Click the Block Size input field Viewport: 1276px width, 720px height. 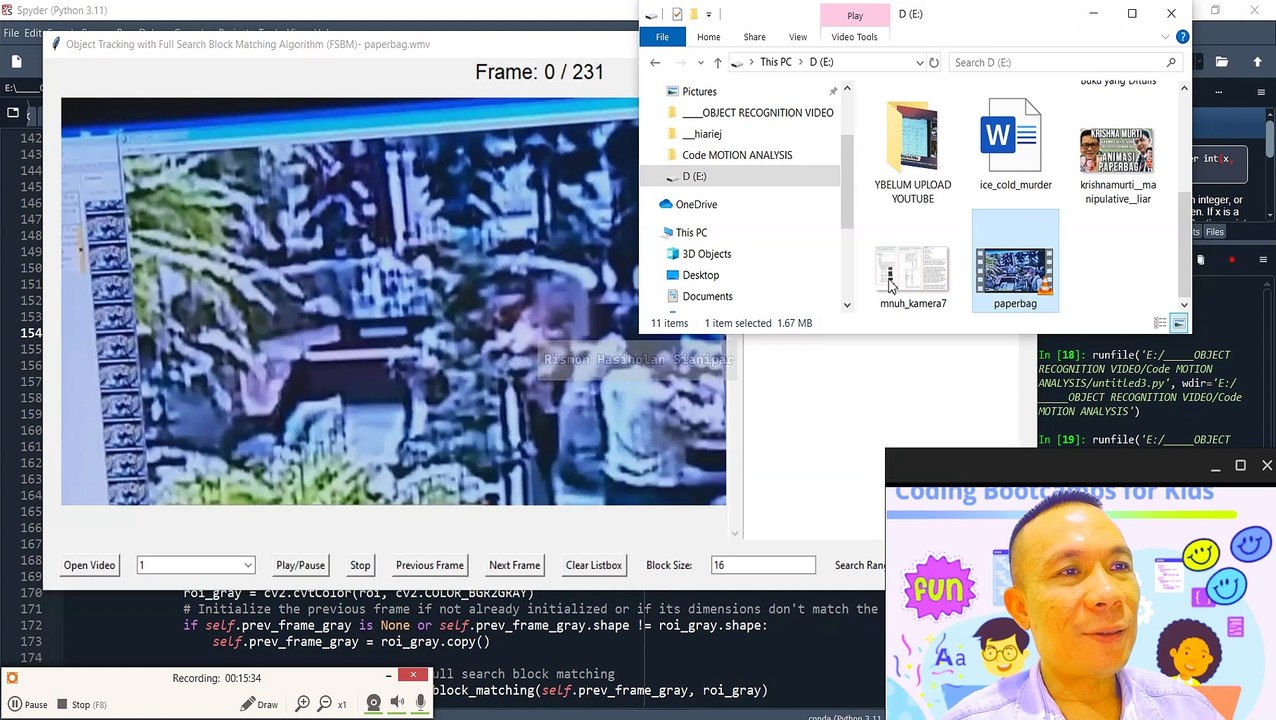click(763, 565)
